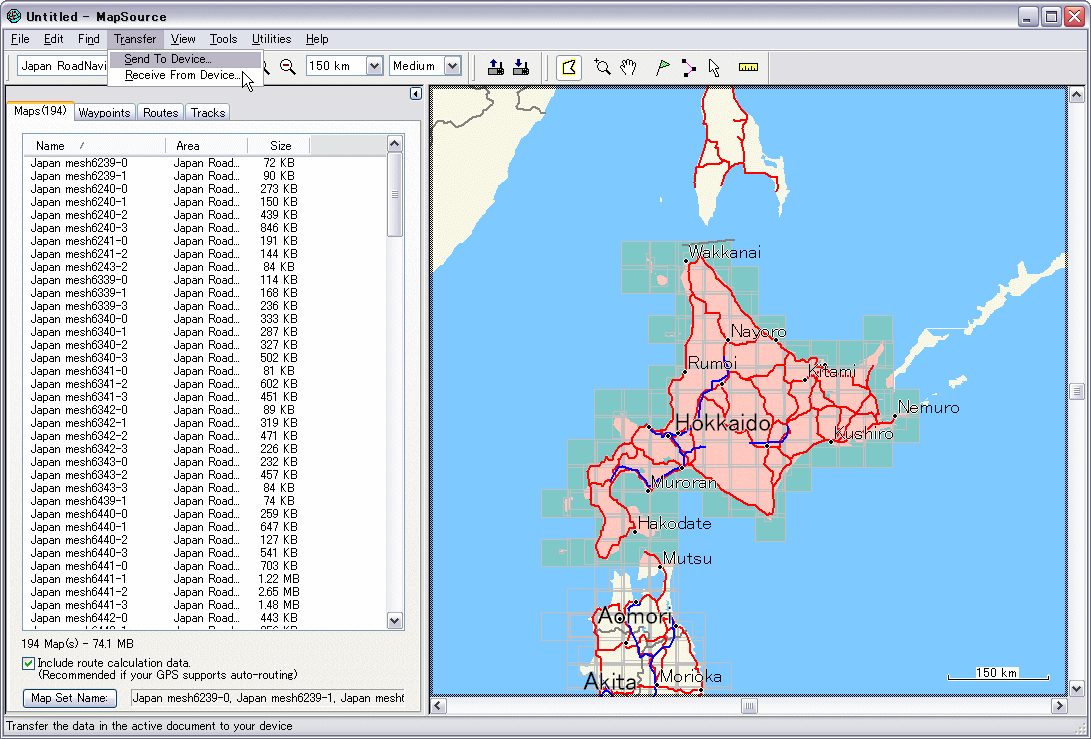Image resolution: width=1091 pixels, height=739 pixels.
Task: Collapse the left panel with arrow button
Action: (x=415, y=93)
